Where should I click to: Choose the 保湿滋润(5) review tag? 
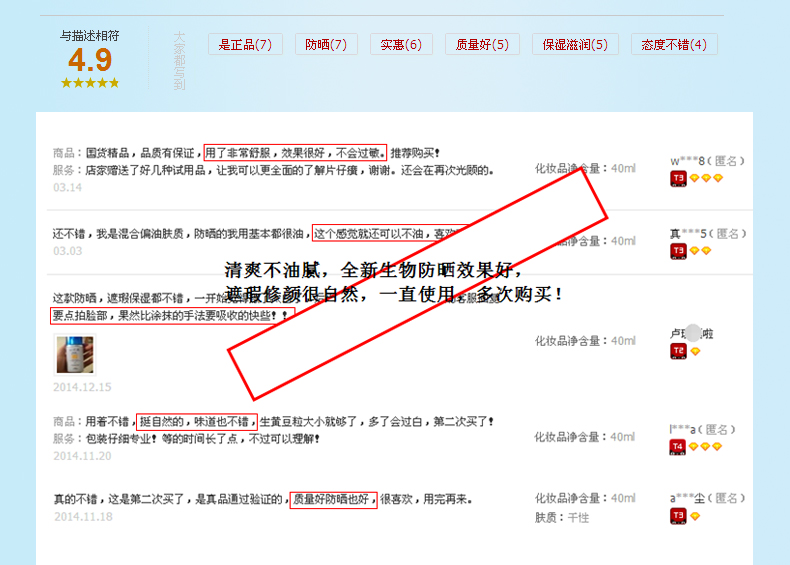tap(575, 45)
